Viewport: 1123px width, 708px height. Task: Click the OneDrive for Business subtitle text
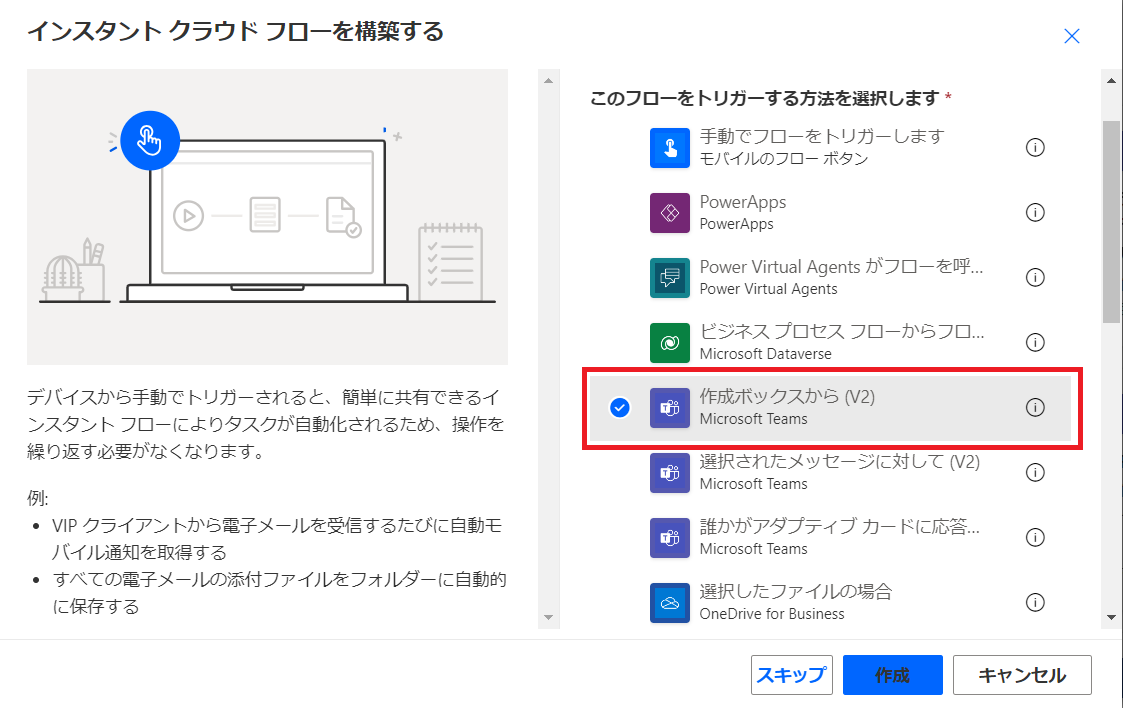click(772, 614)
